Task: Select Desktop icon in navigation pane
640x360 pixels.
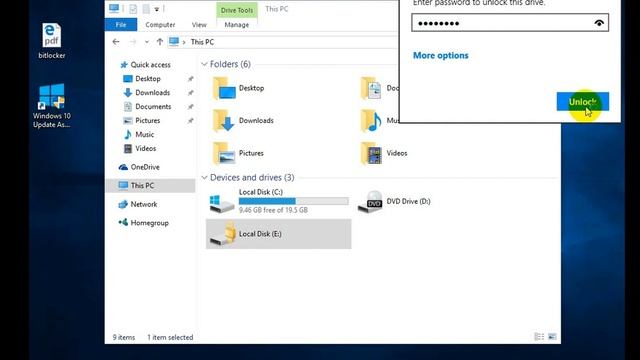Action: click(128, 79)
